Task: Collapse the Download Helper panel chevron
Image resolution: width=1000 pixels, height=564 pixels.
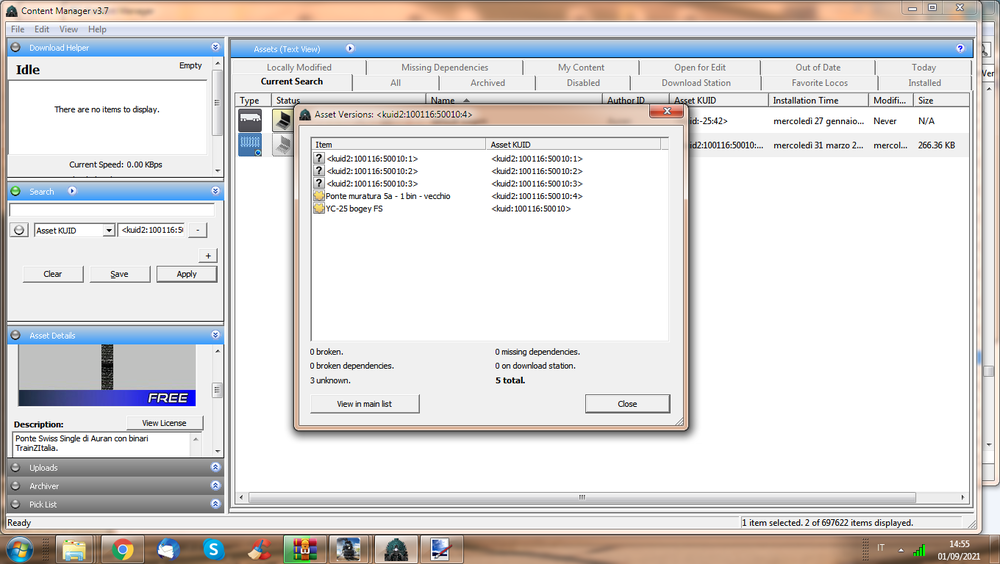Action: coord(216,47)
